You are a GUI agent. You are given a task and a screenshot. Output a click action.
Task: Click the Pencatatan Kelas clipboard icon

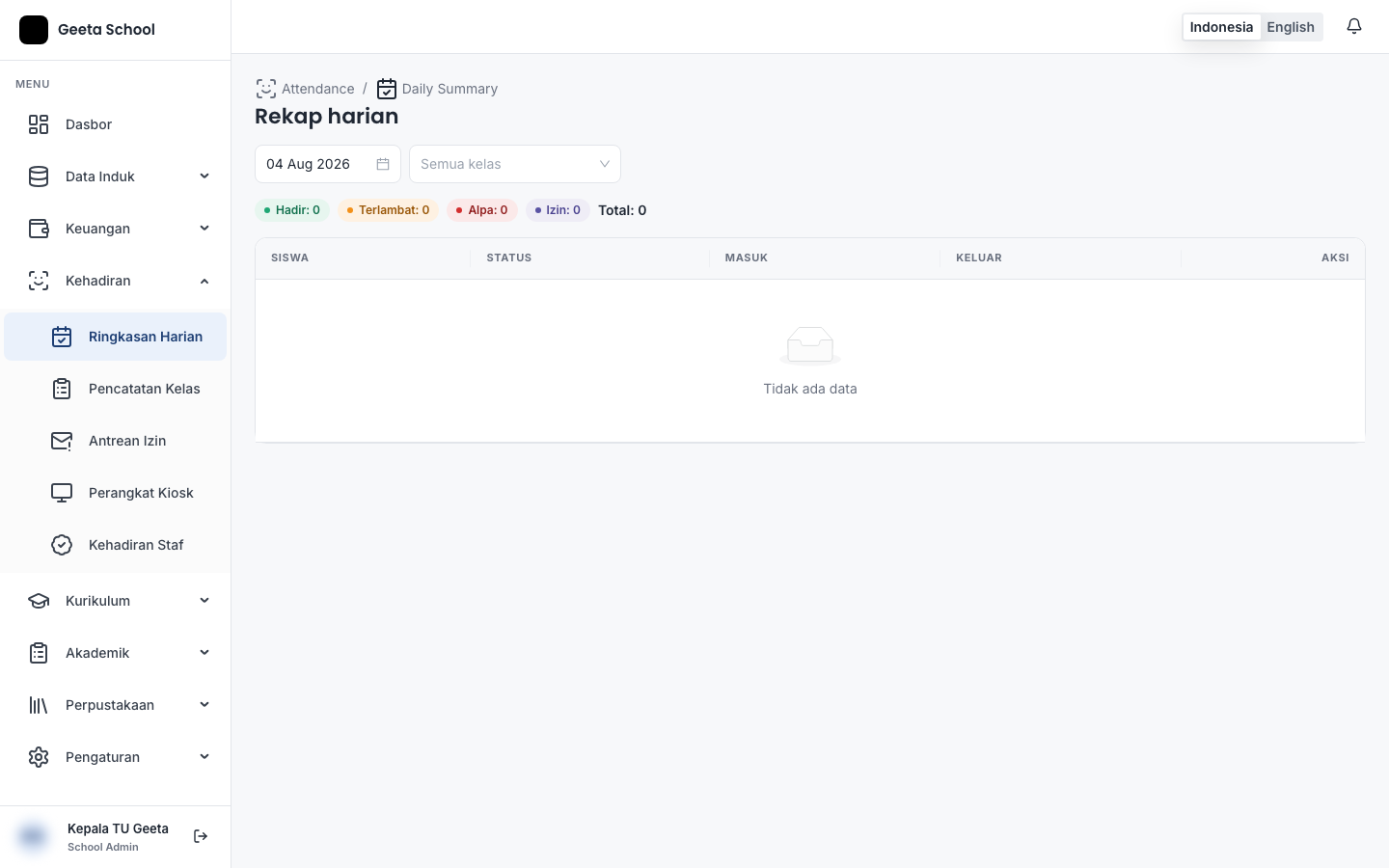[62, 389]
